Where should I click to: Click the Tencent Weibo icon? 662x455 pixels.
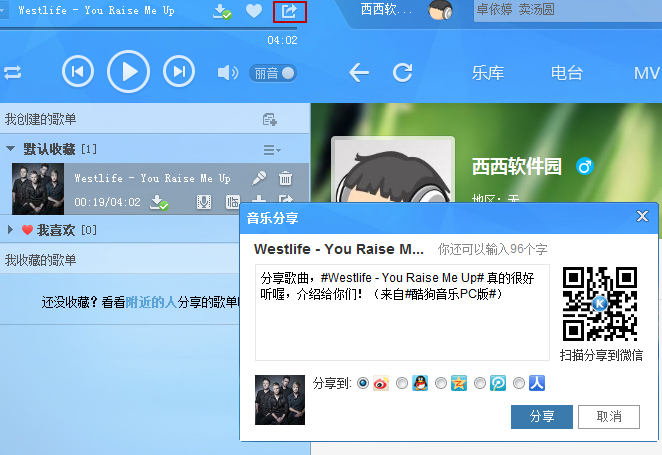click(498, 383)
